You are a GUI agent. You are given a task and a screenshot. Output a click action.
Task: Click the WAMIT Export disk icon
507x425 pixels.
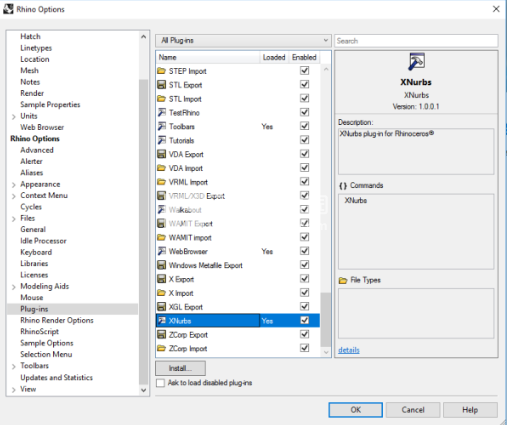161,224
